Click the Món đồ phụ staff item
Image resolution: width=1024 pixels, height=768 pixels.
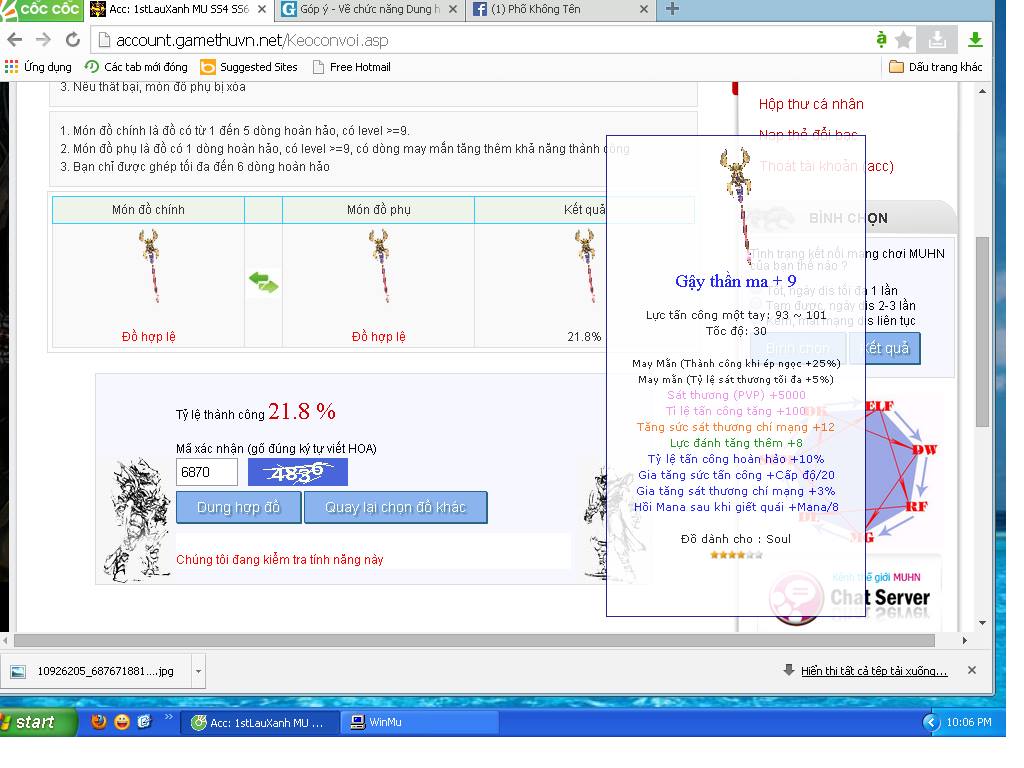pos(379,265)
